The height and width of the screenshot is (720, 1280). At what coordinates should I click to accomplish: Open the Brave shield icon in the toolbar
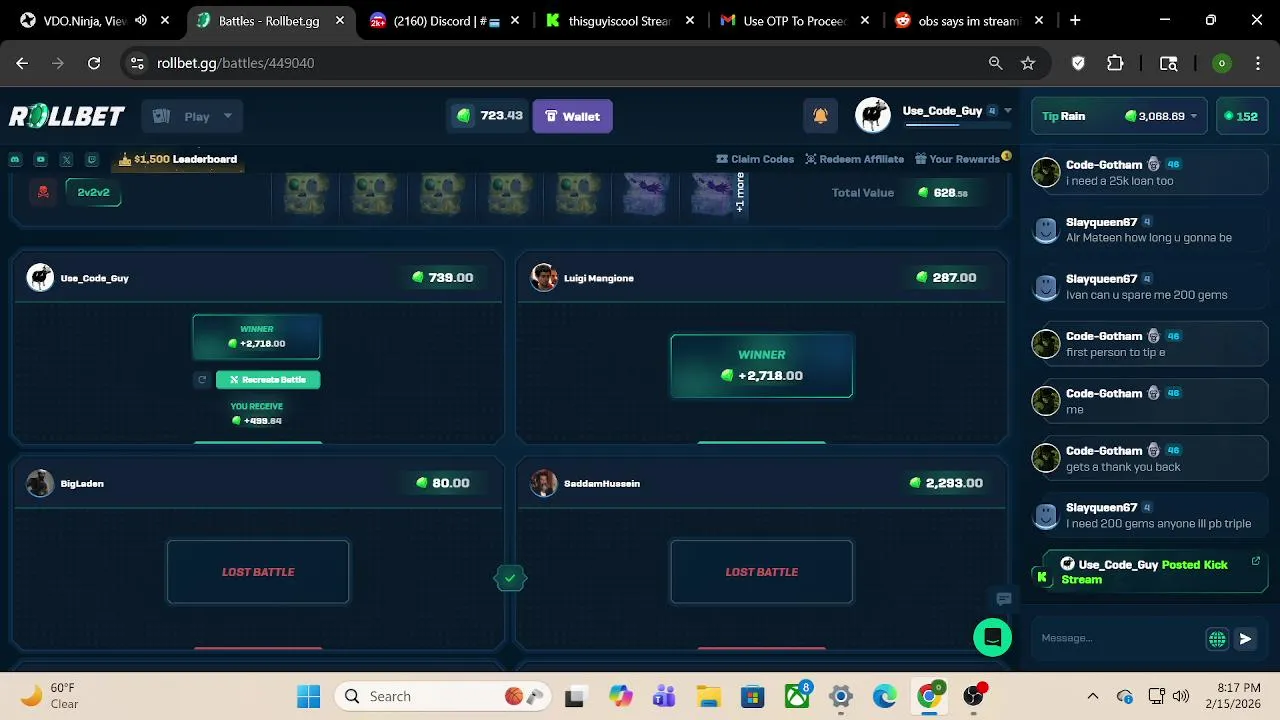click(x=1078, y=63)
